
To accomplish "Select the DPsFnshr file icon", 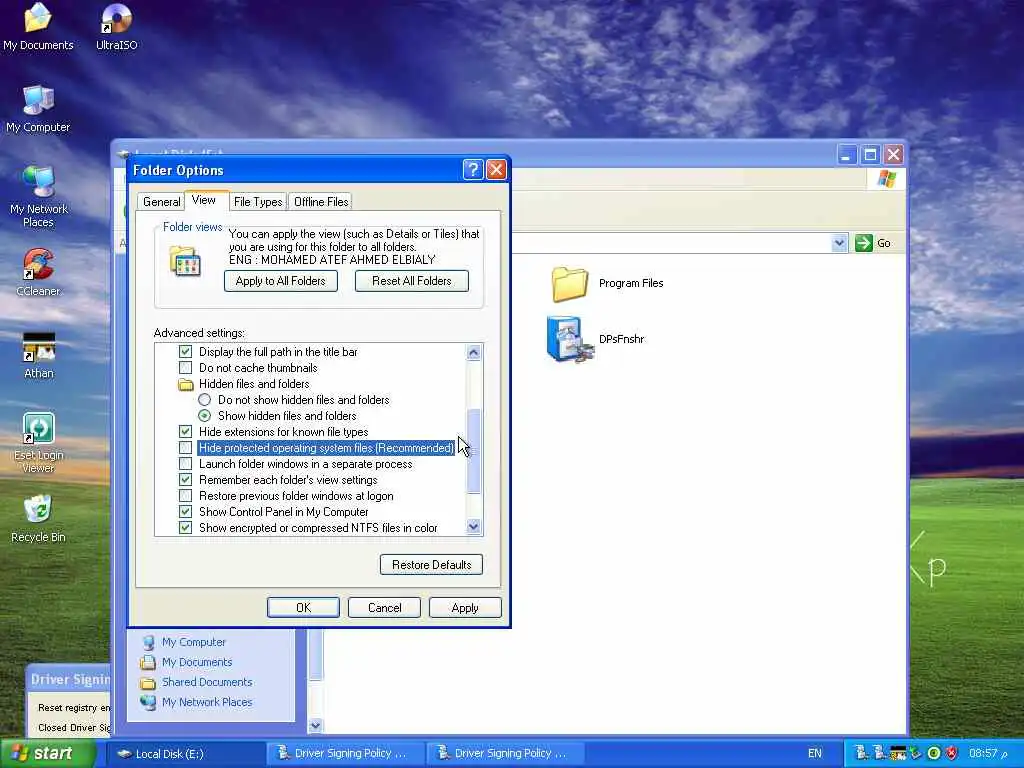I will point(596,339).
